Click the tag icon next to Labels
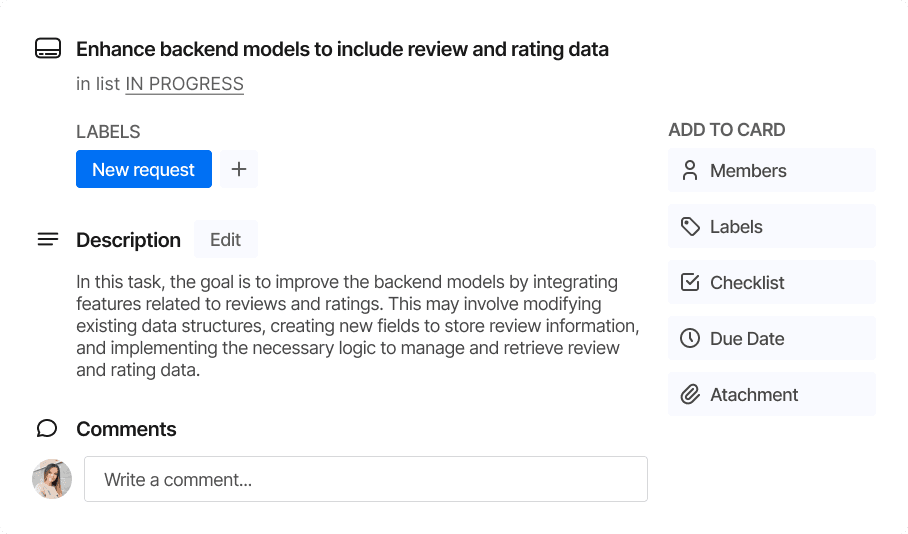 (x=690, y=227)
